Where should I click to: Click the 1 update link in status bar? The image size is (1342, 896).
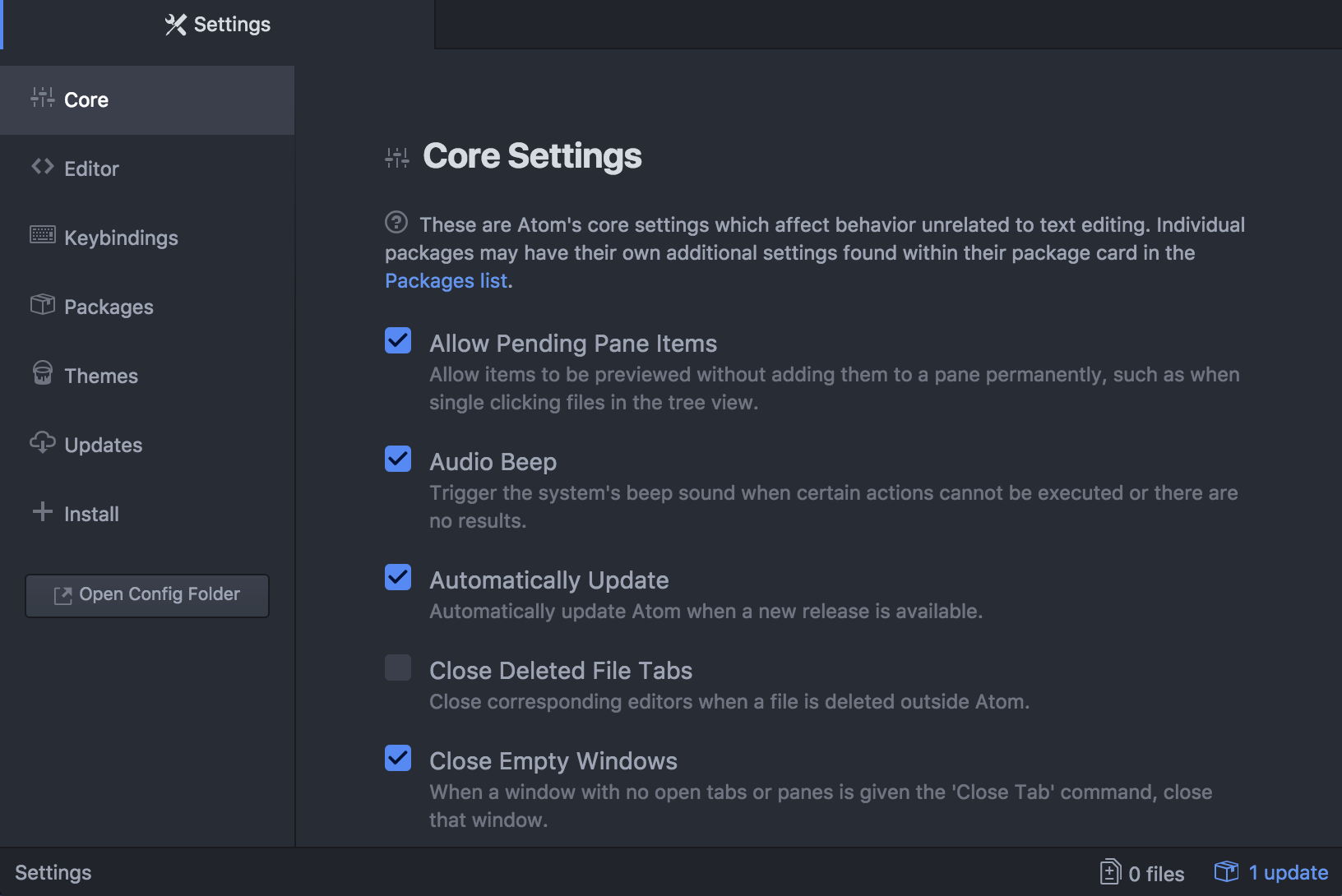coord(1288,871)
